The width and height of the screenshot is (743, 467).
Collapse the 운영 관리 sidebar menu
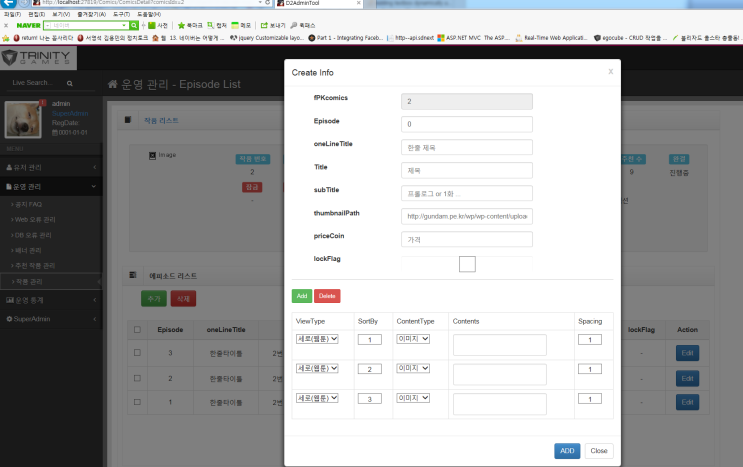pos(51,187)
